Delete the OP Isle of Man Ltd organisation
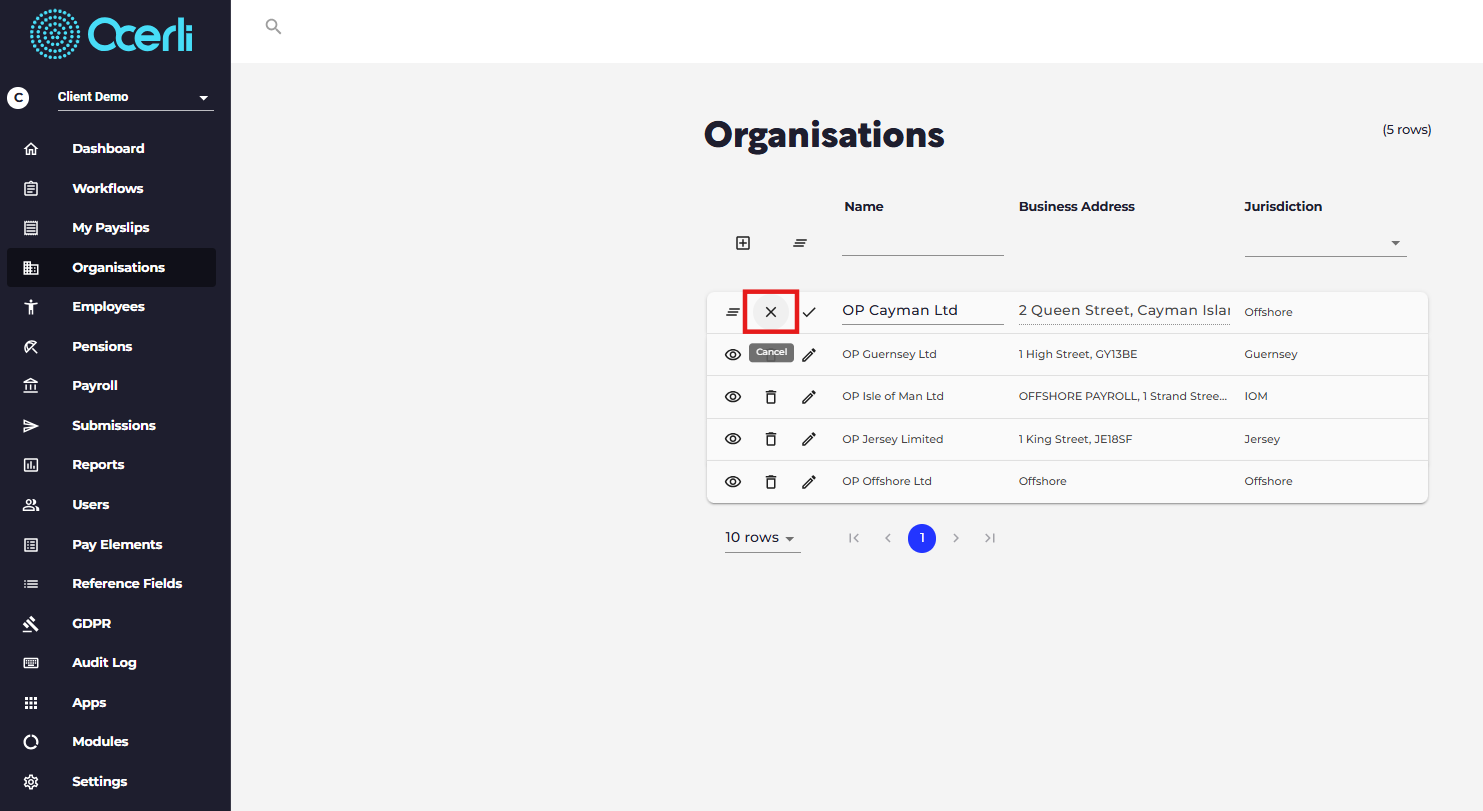Image resolution: width=1483 pixels, height=811 pixels. tap(771, 397)
